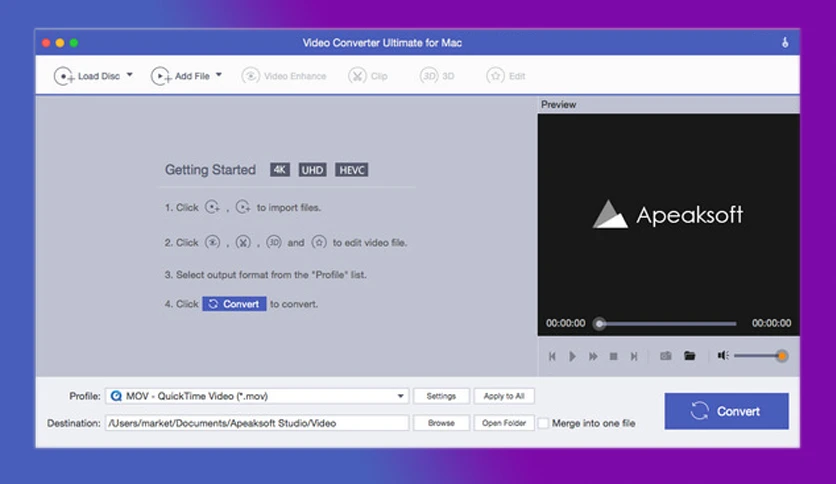Click the thermometer icon in title bar
Image resolution: width=836 pixels, height=484 pixels.
pos(785,43)
